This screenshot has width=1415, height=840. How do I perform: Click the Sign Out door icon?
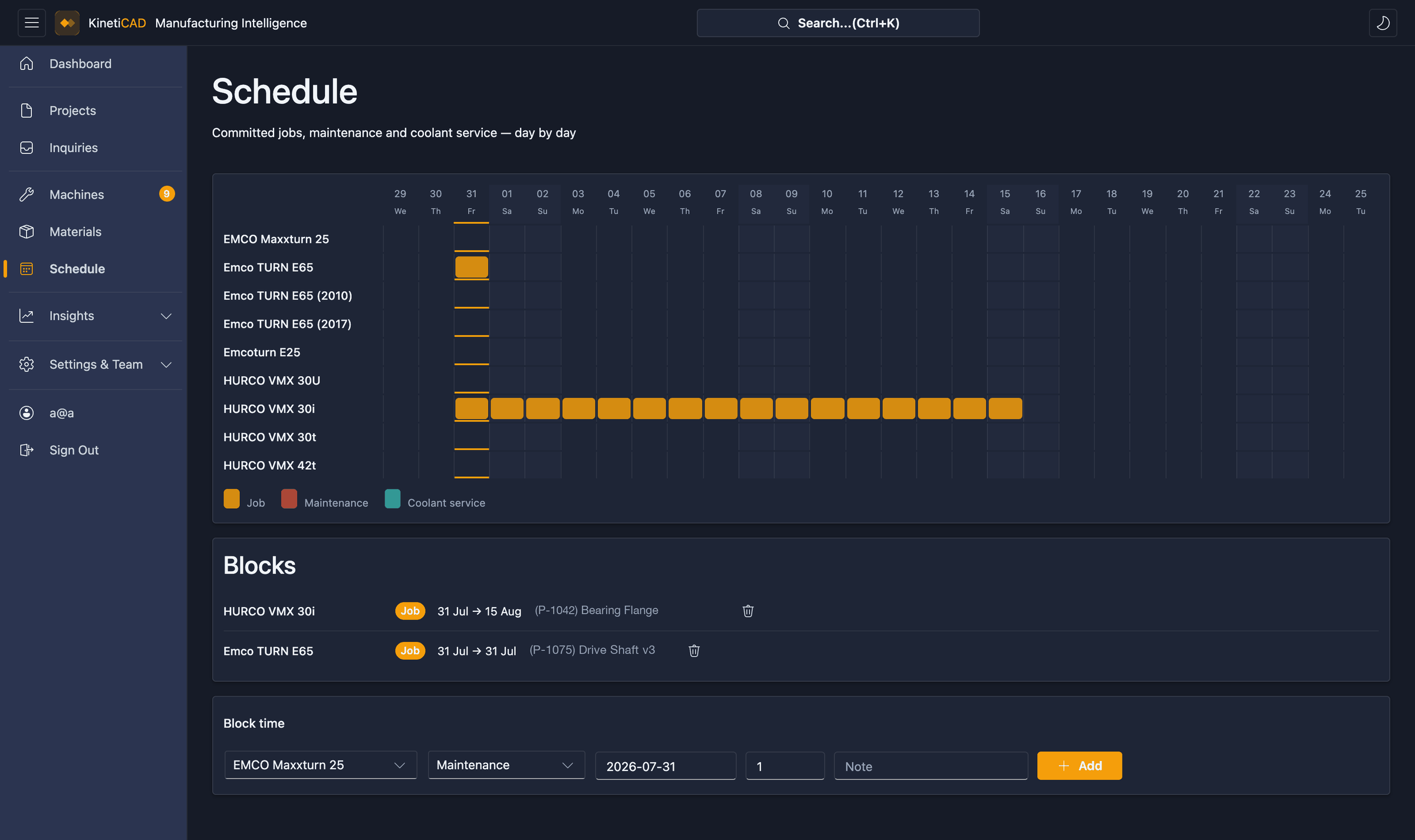[27, 450]
